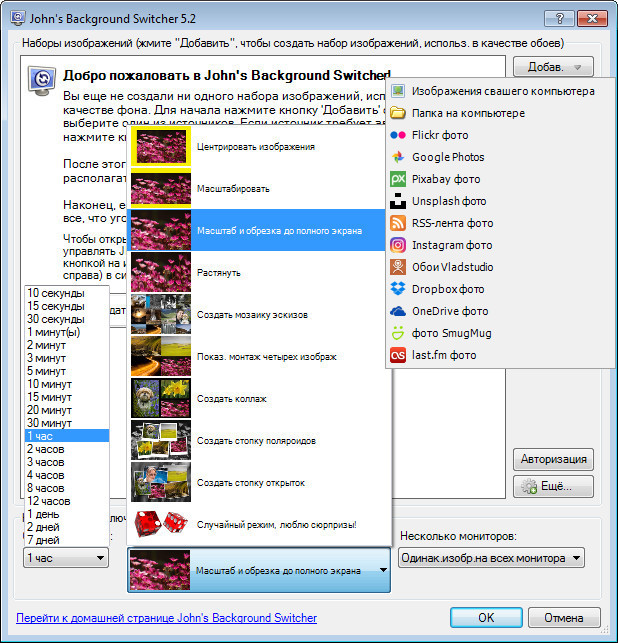Click the Отмена button
This screenshot has width=618, height=643.
(x=564, y=618)
